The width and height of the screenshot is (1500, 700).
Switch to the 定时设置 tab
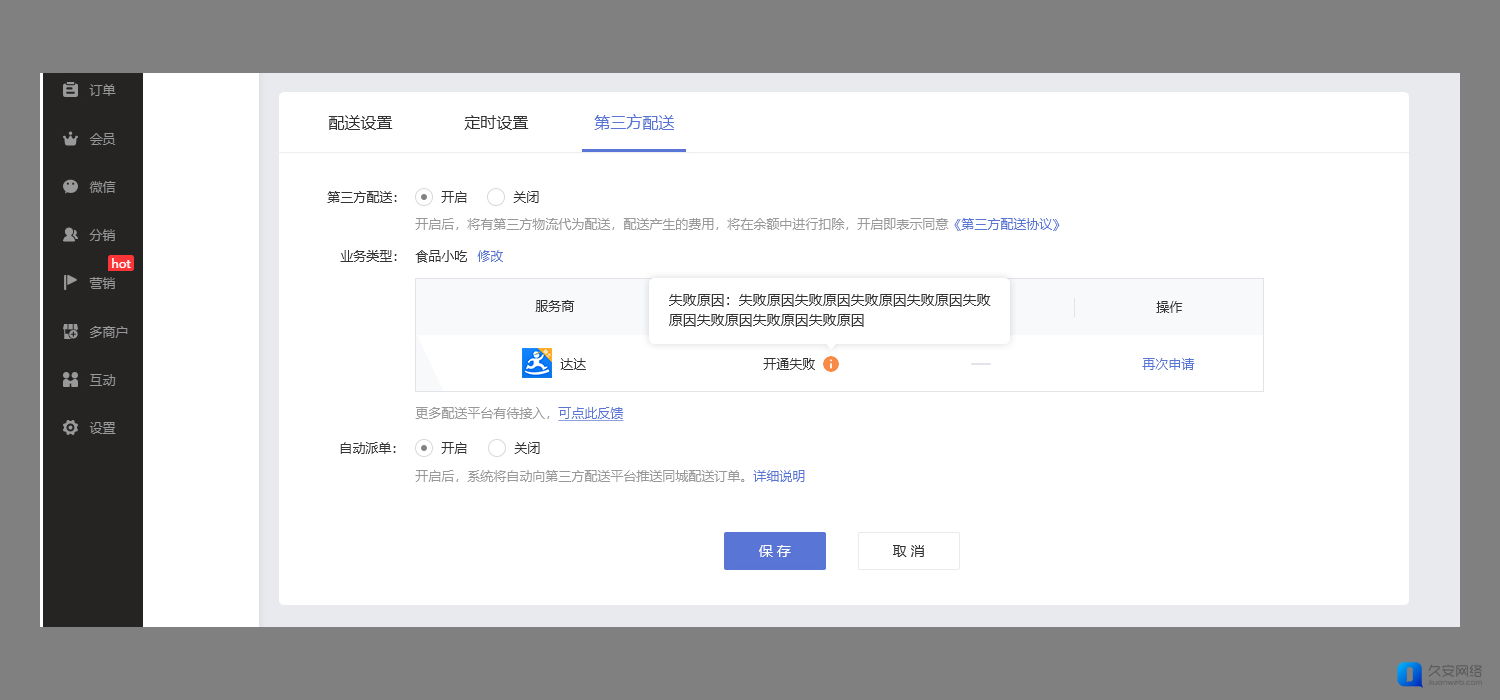[496, 123]
